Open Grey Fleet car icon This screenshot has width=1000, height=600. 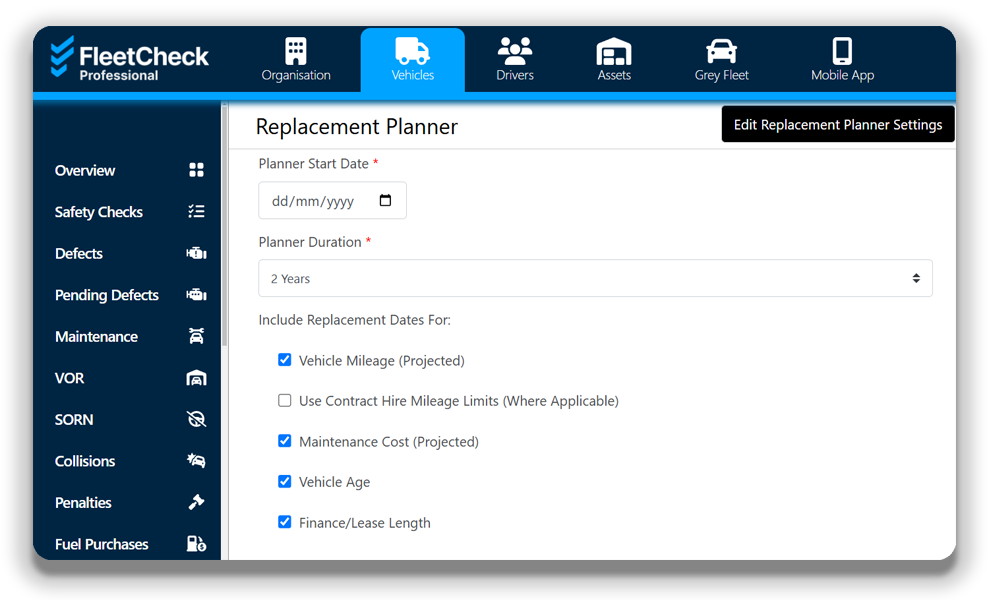[721, 51]
